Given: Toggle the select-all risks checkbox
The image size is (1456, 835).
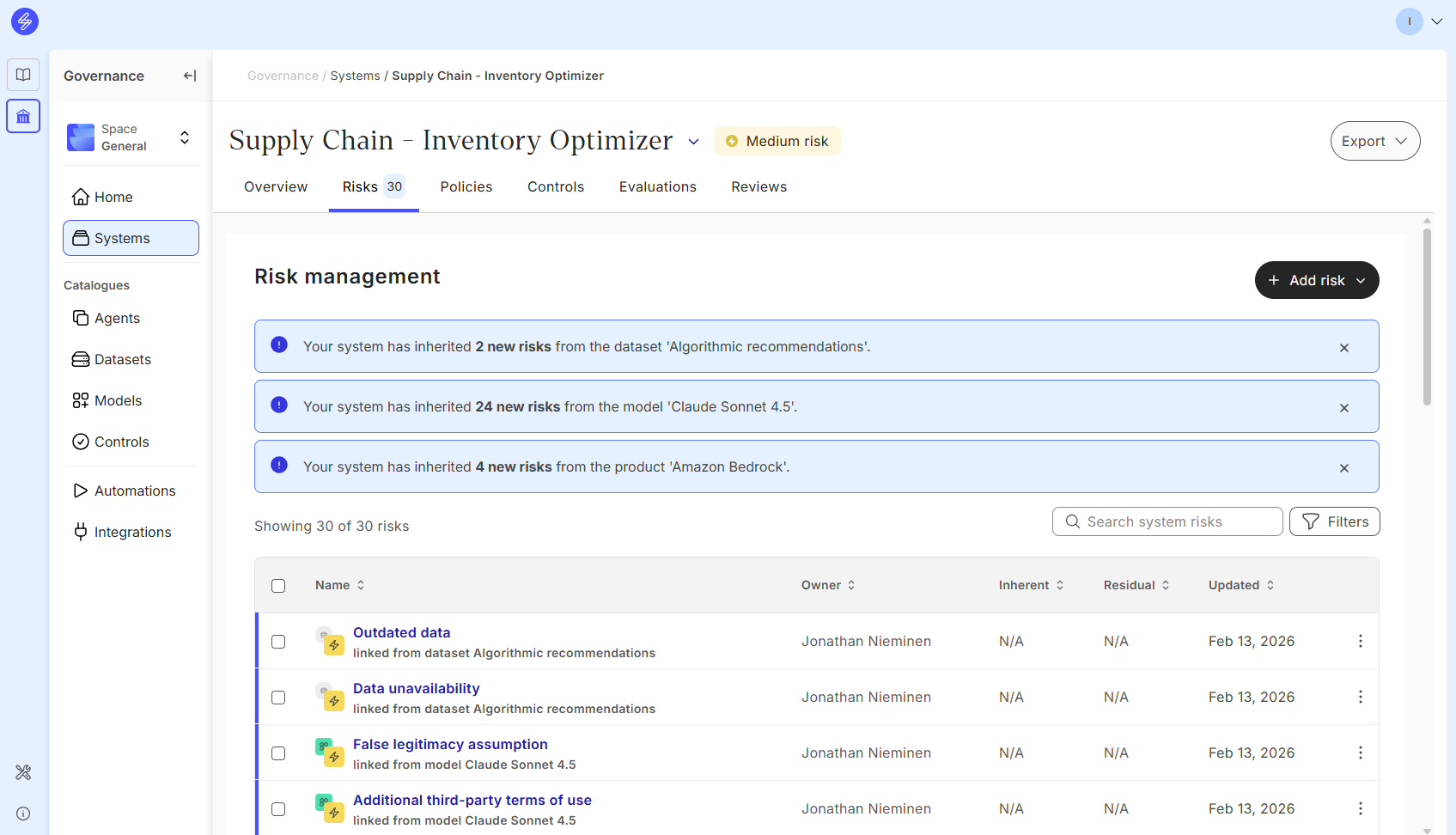Looking at the screenshot, I should click(x=278, y=586).
